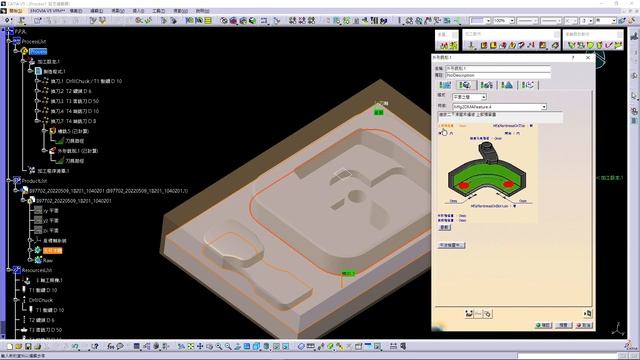Click the Print icon in bottom toolbar
Screen dimensions: 640x360
pos(37,347)
